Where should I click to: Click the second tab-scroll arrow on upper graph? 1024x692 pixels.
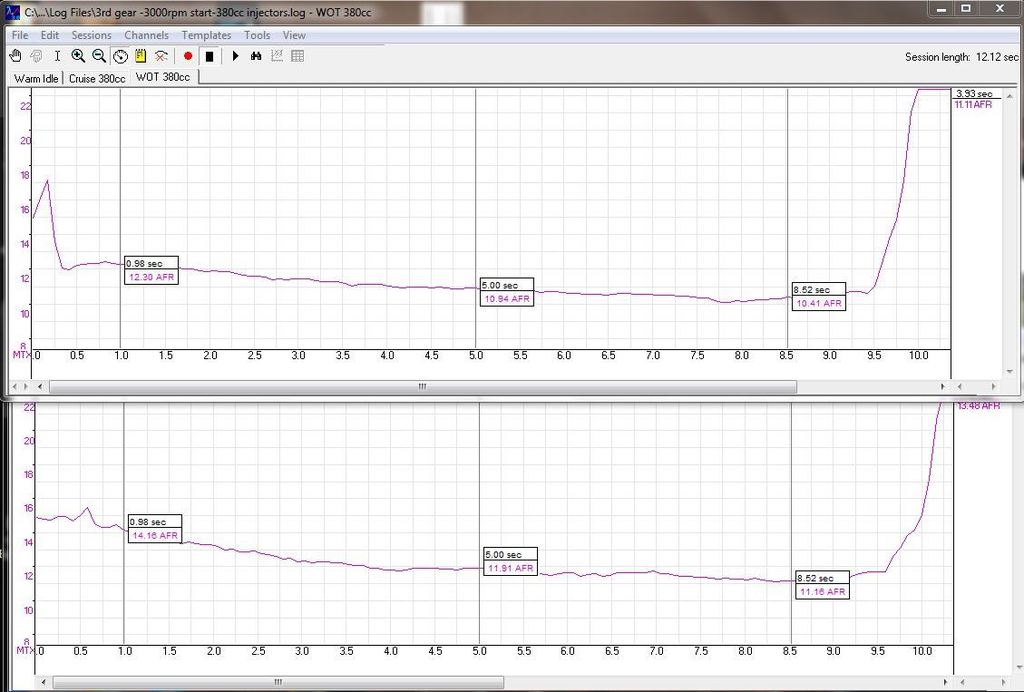(x=26, y=386)
